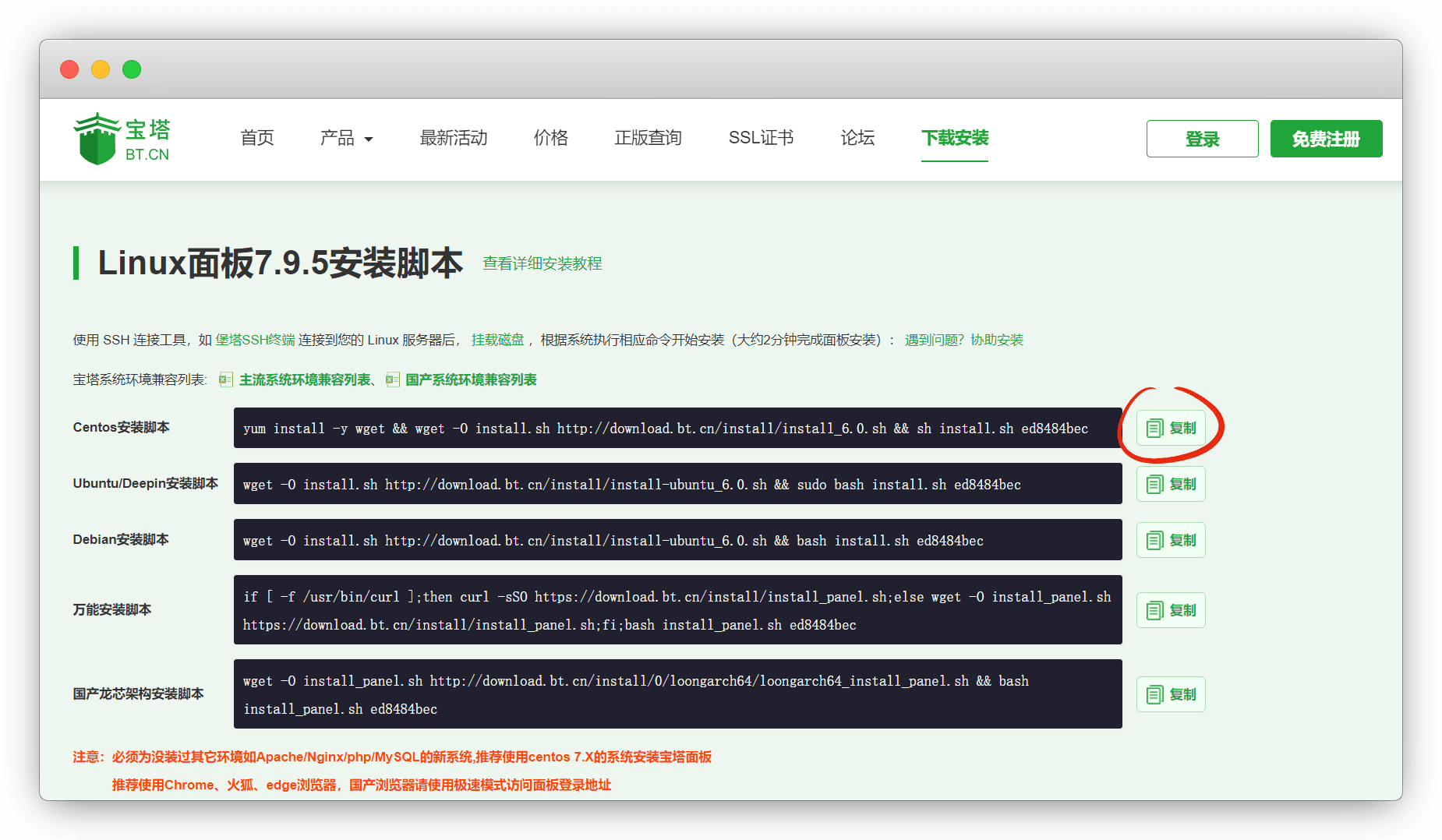Copy the Debian install script
The width and height of the screenshot is (1442, 840).
click(1170, 540)
